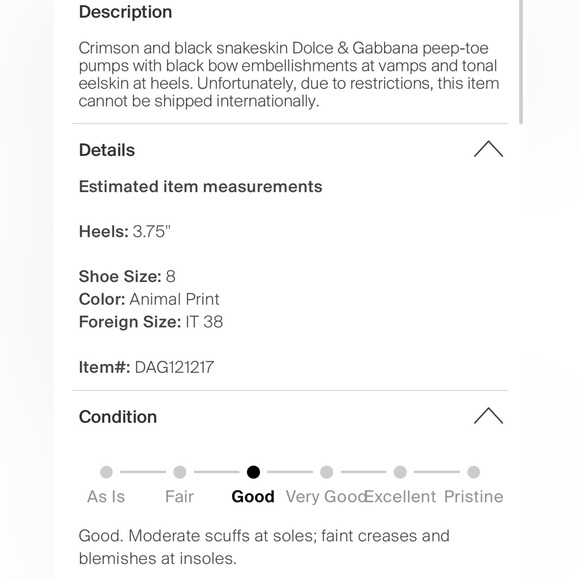
Task: Click the Very Good condition dot
Action: (x=327, y=472)
